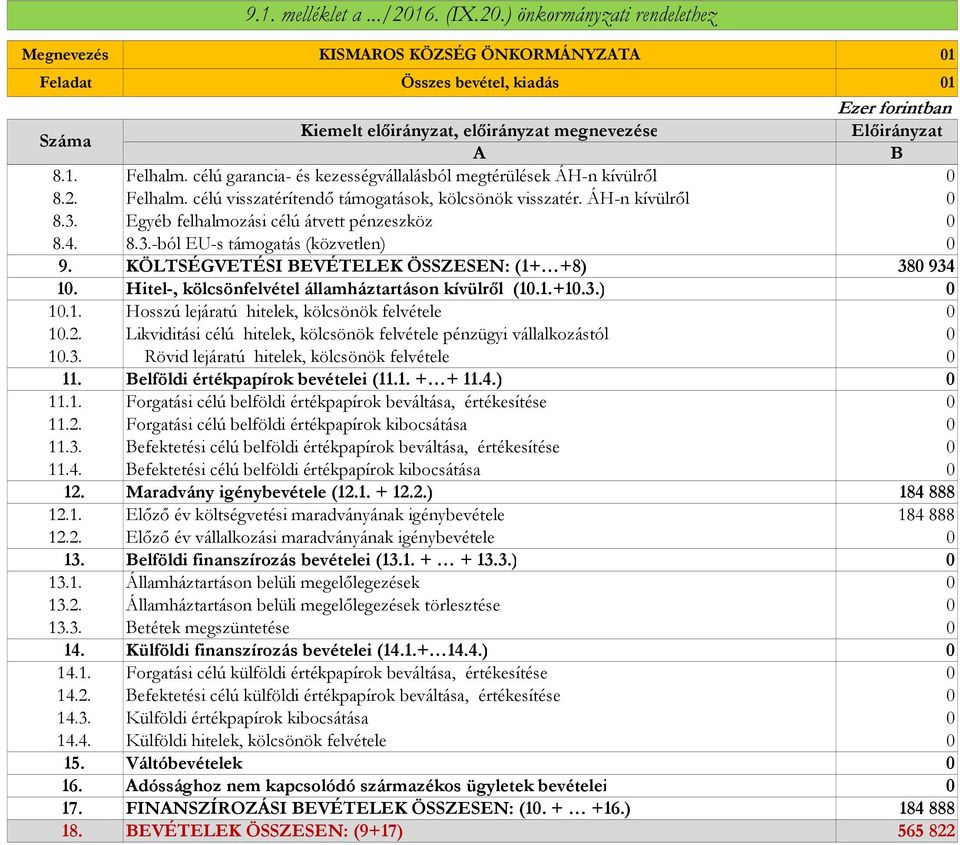Click the green header '9.1. melléklet a .../2016.'

tap(481, 15)
